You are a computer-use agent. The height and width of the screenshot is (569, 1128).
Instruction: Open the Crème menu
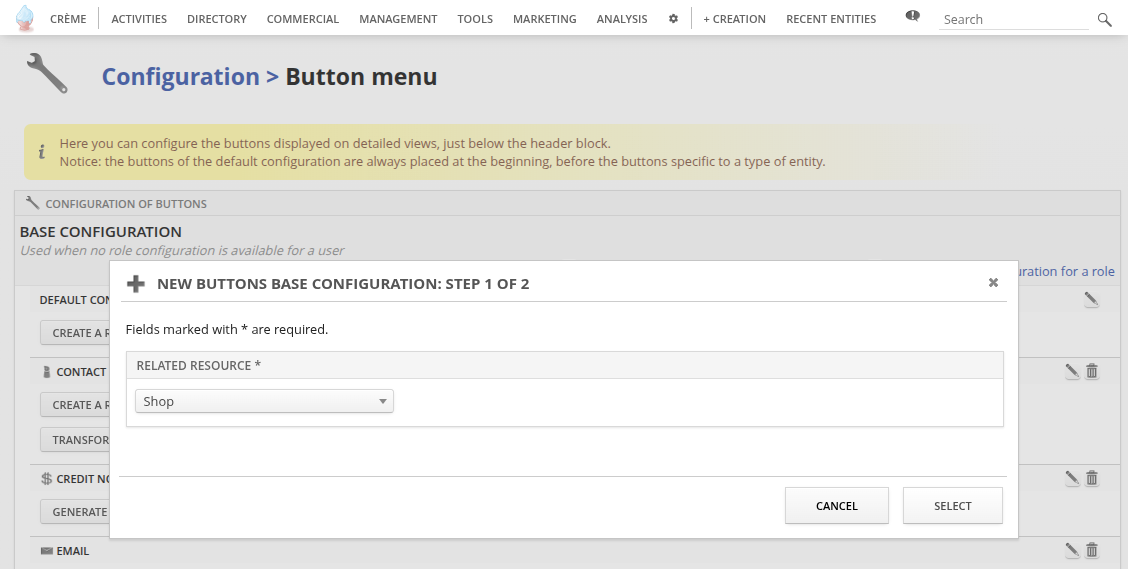[x=68, y=19]
